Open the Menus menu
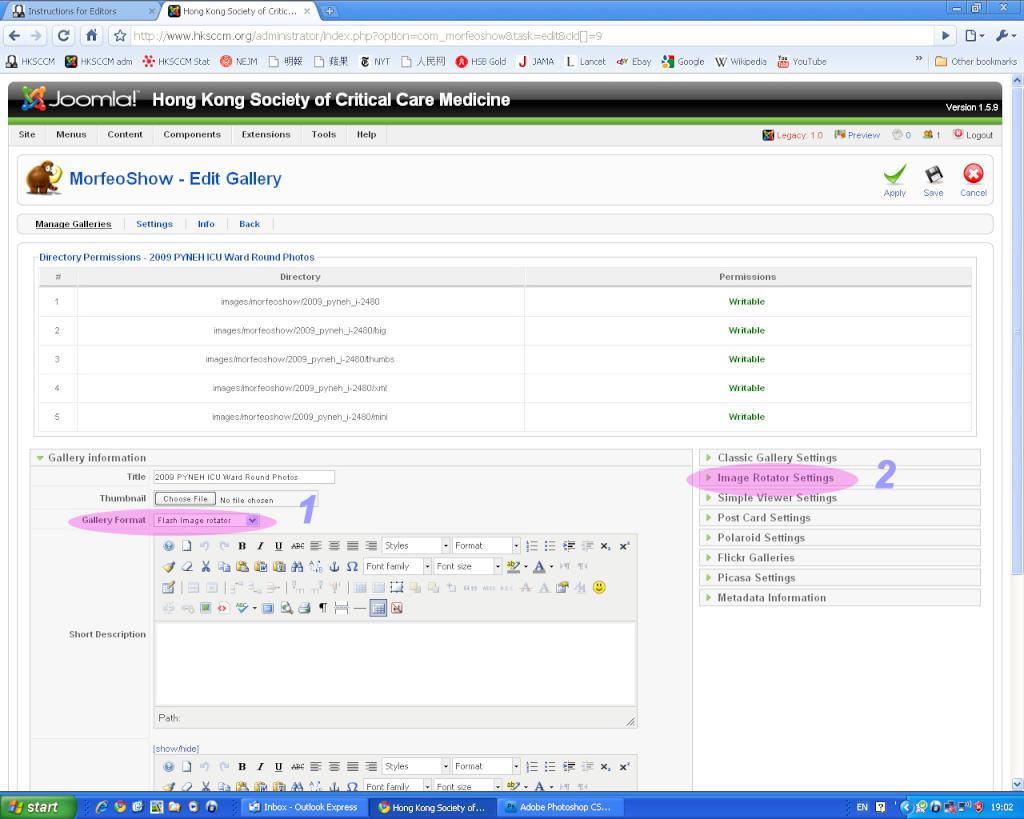 pos(71,135)
